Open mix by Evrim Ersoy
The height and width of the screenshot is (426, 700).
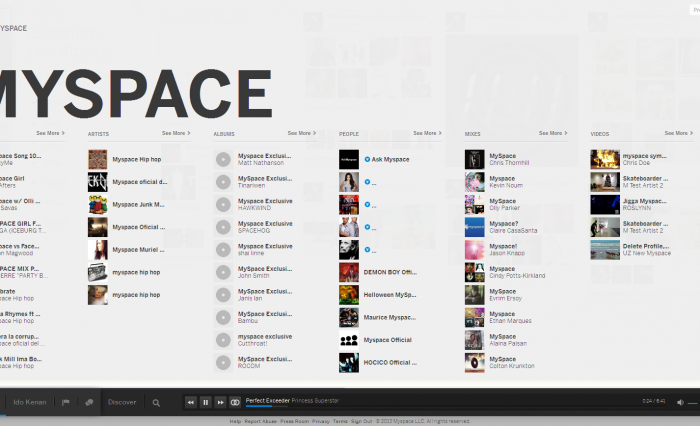coord(475,295)
